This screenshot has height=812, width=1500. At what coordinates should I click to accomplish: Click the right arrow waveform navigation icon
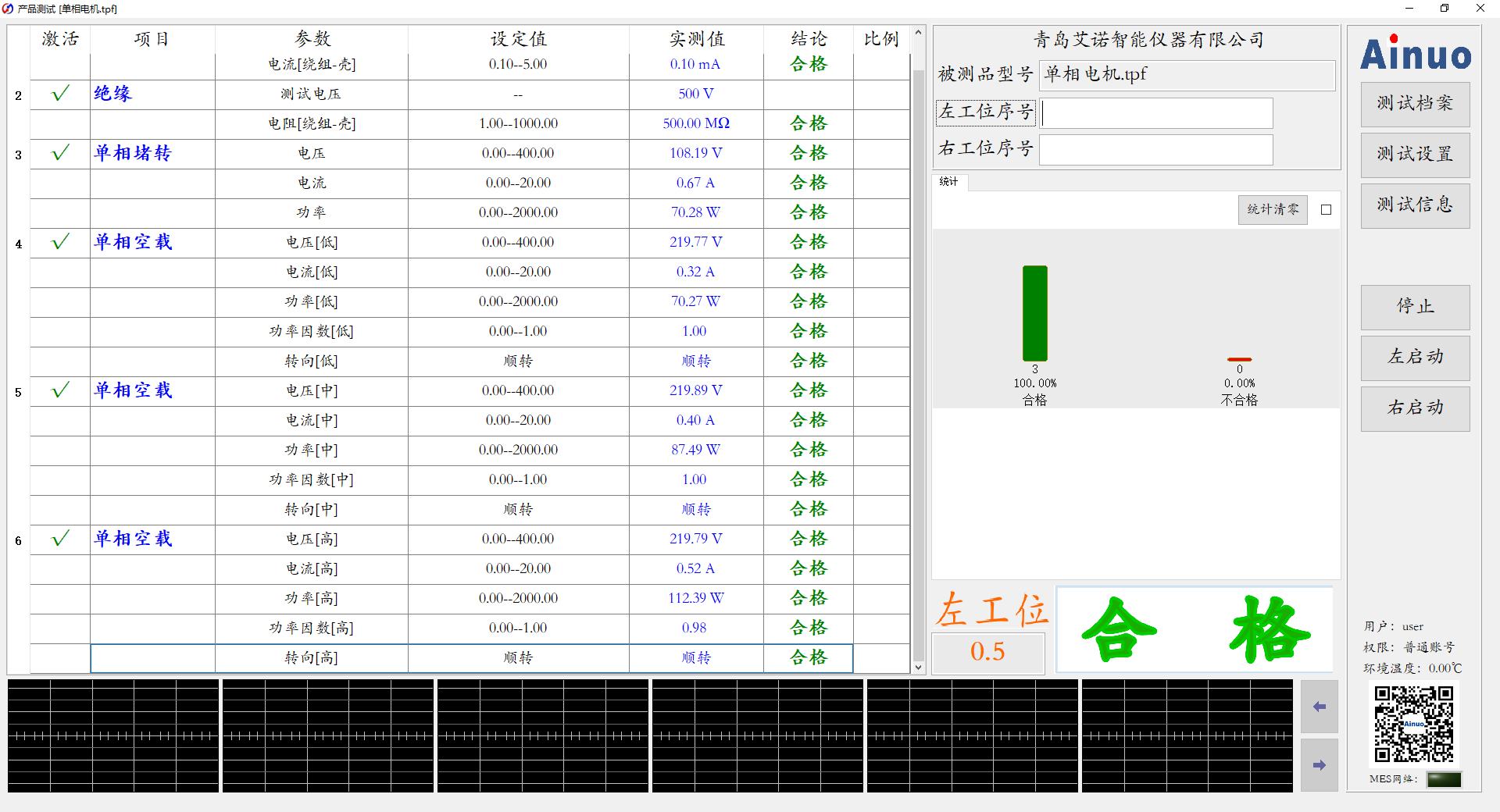(x=1319, y=765)
